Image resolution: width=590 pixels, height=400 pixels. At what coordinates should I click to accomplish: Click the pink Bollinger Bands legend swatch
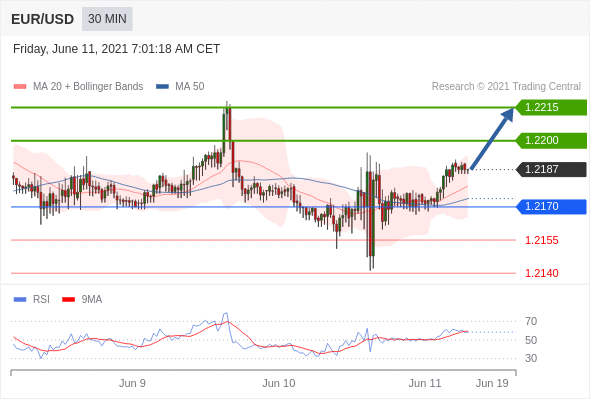[20, 87]
